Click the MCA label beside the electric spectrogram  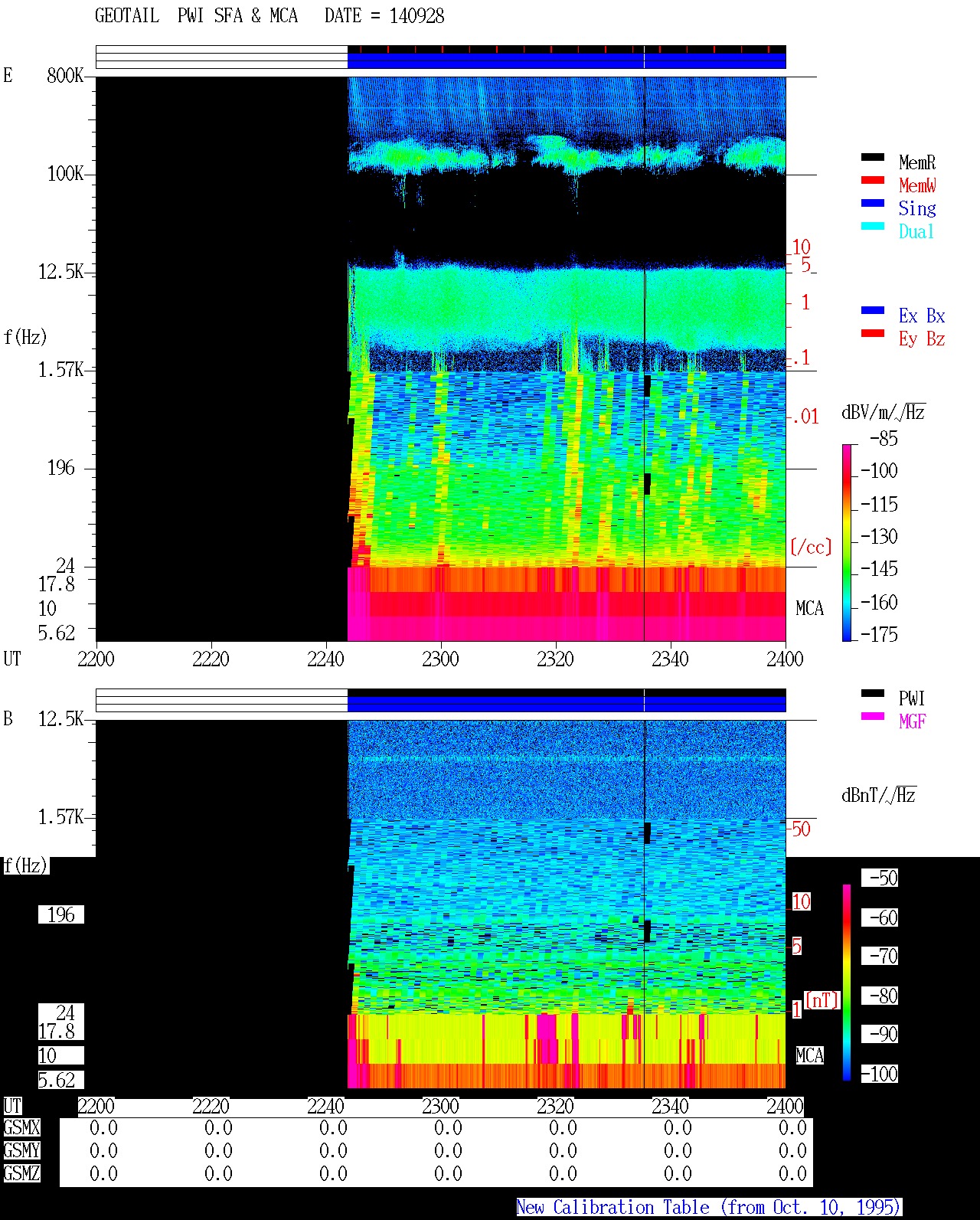pyautogui.click(x=809, y=608)
